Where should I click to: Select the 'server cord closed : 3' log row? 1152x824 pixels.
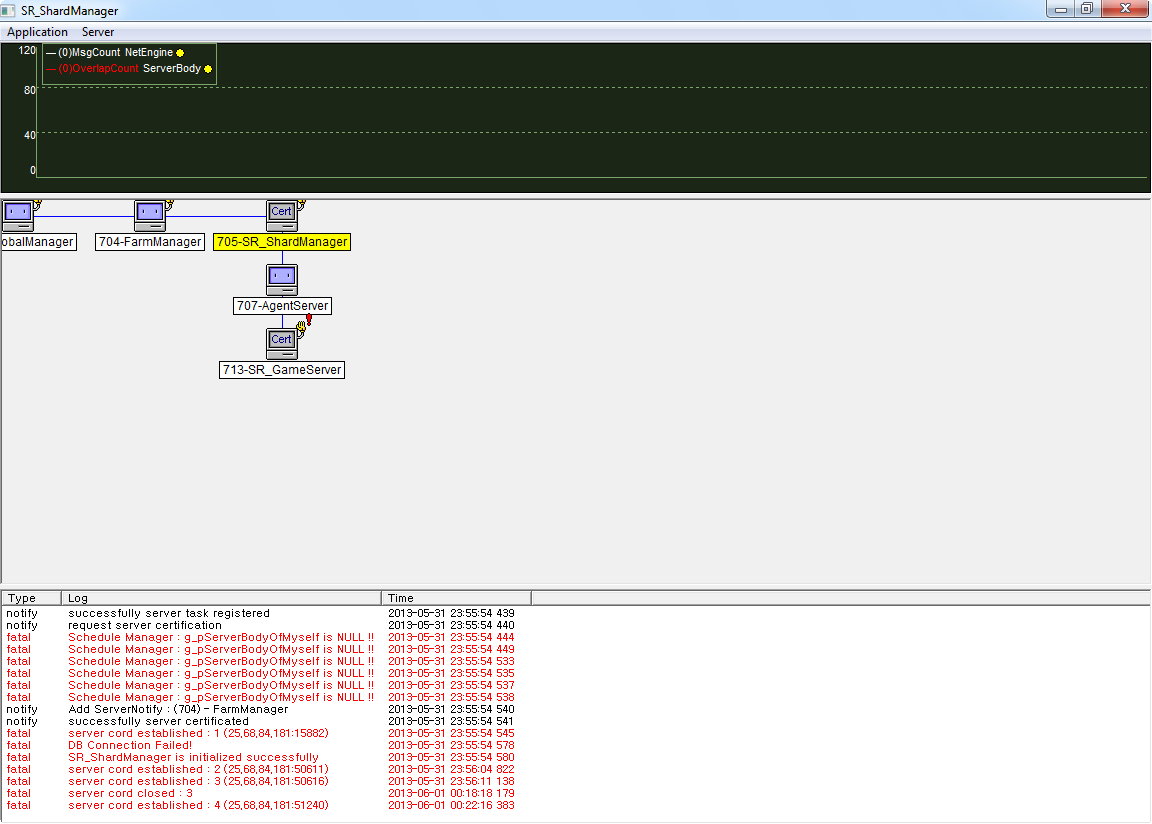pos(130,793)
